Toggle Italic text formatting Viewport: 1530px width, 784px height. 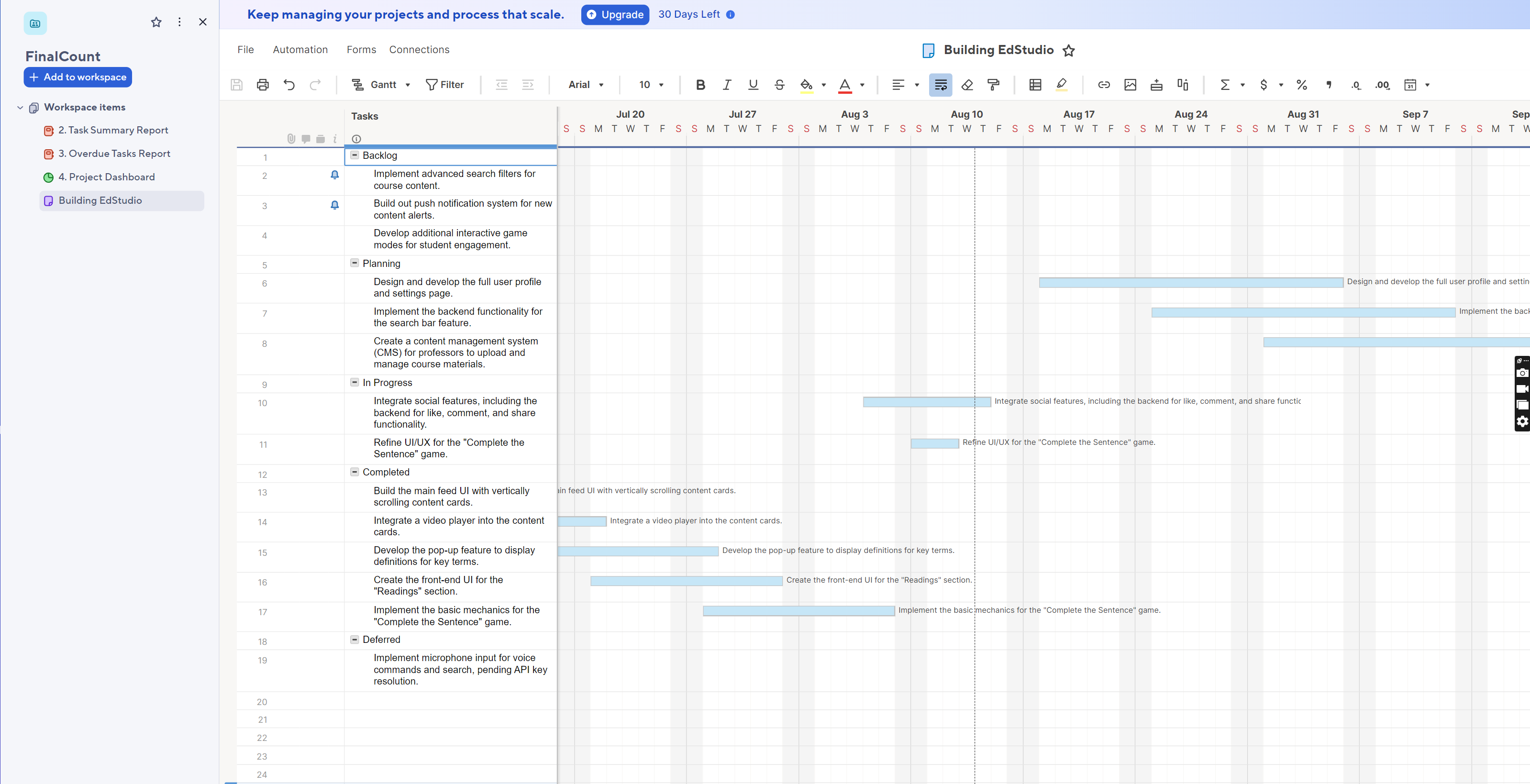(x=726, y=85)
